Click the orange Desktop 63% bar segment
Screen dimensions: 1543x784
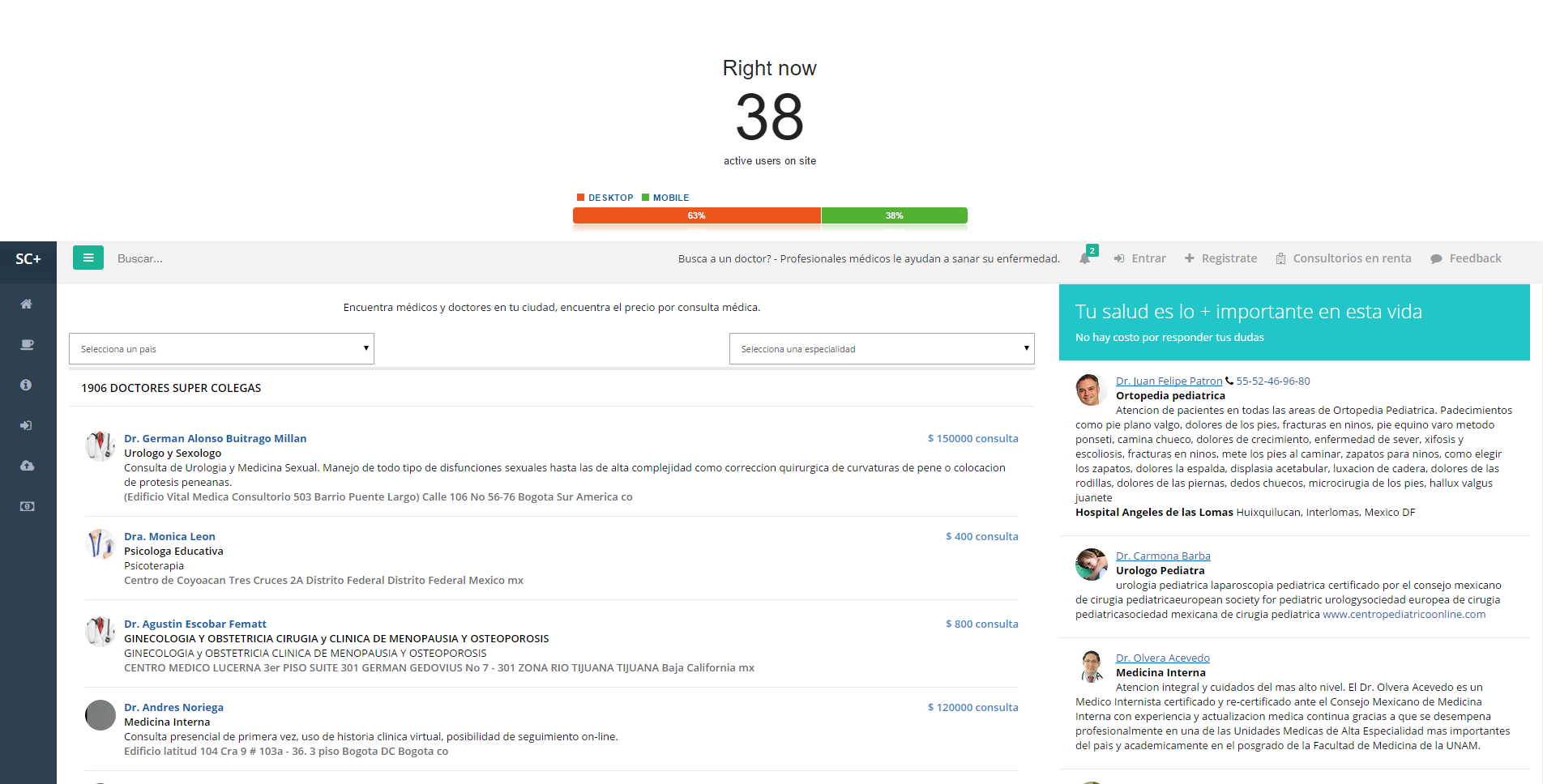click(696, 215)
